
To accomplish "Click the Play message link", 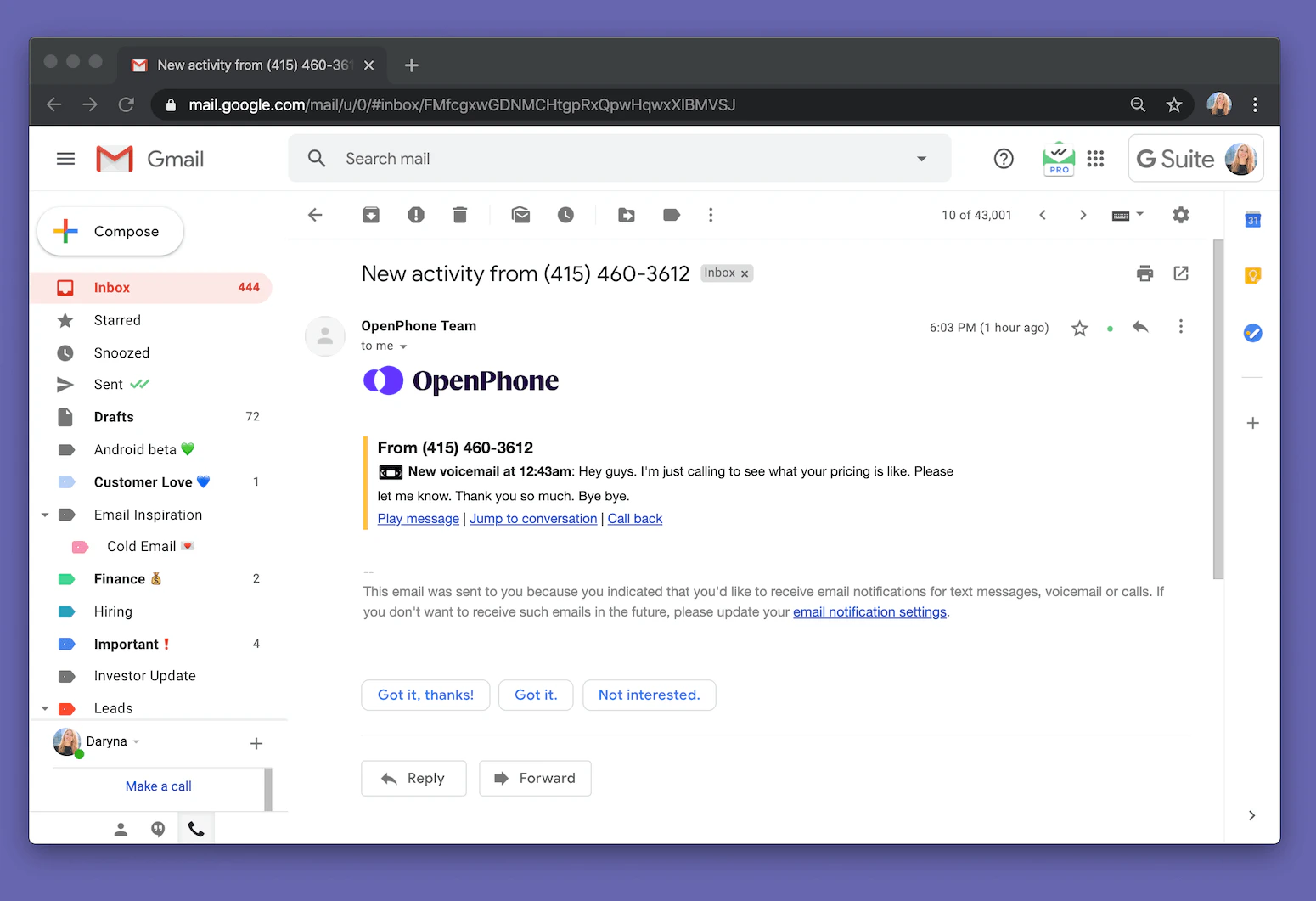I will click(x=418, y=518).
